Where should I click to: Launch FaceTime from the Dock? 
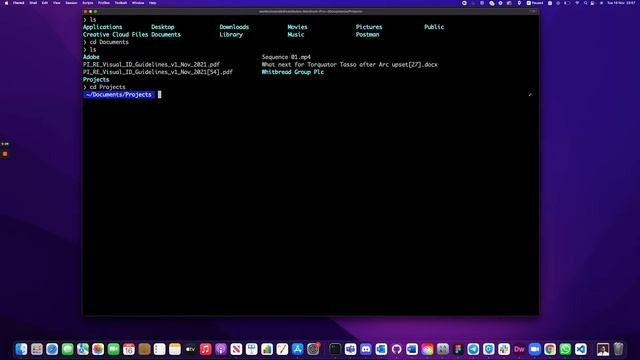113,349
